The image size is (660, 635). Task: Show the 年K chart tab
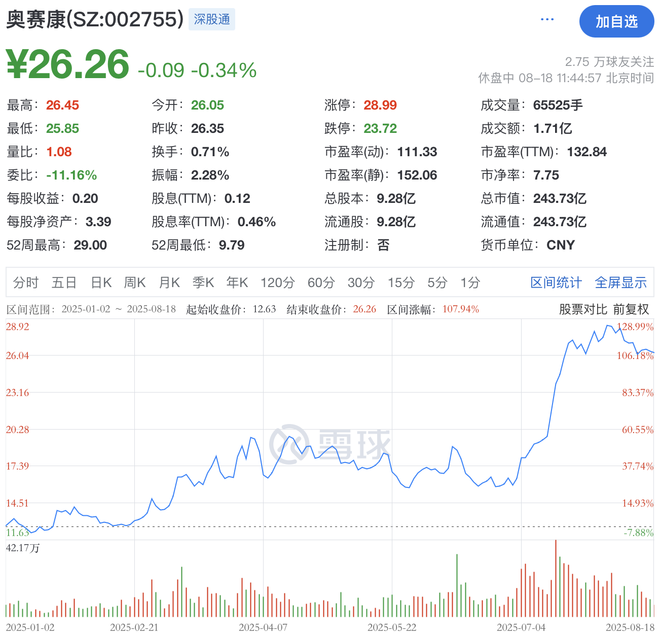[x=237, y=282]
